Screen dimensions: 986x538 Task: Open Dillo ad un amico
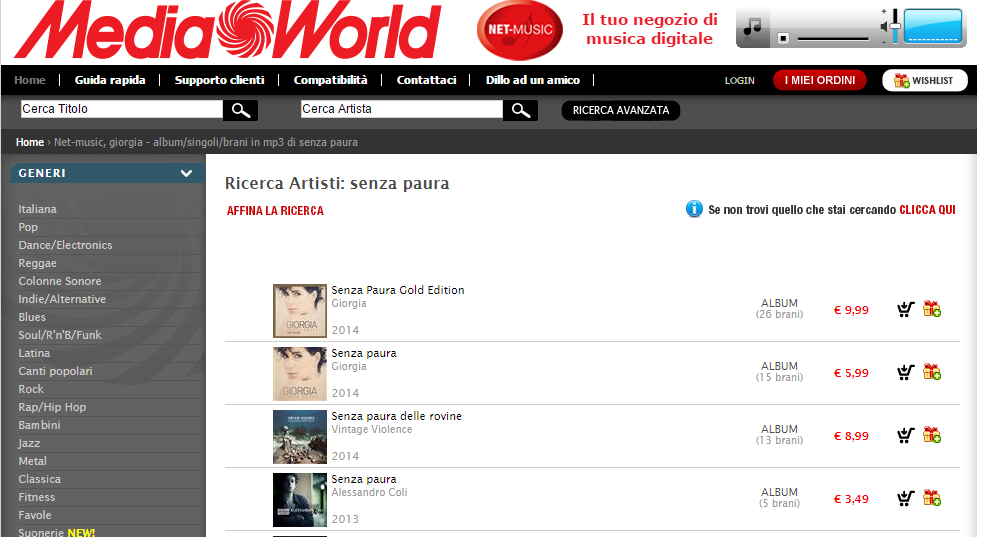[x=533, y=80]
